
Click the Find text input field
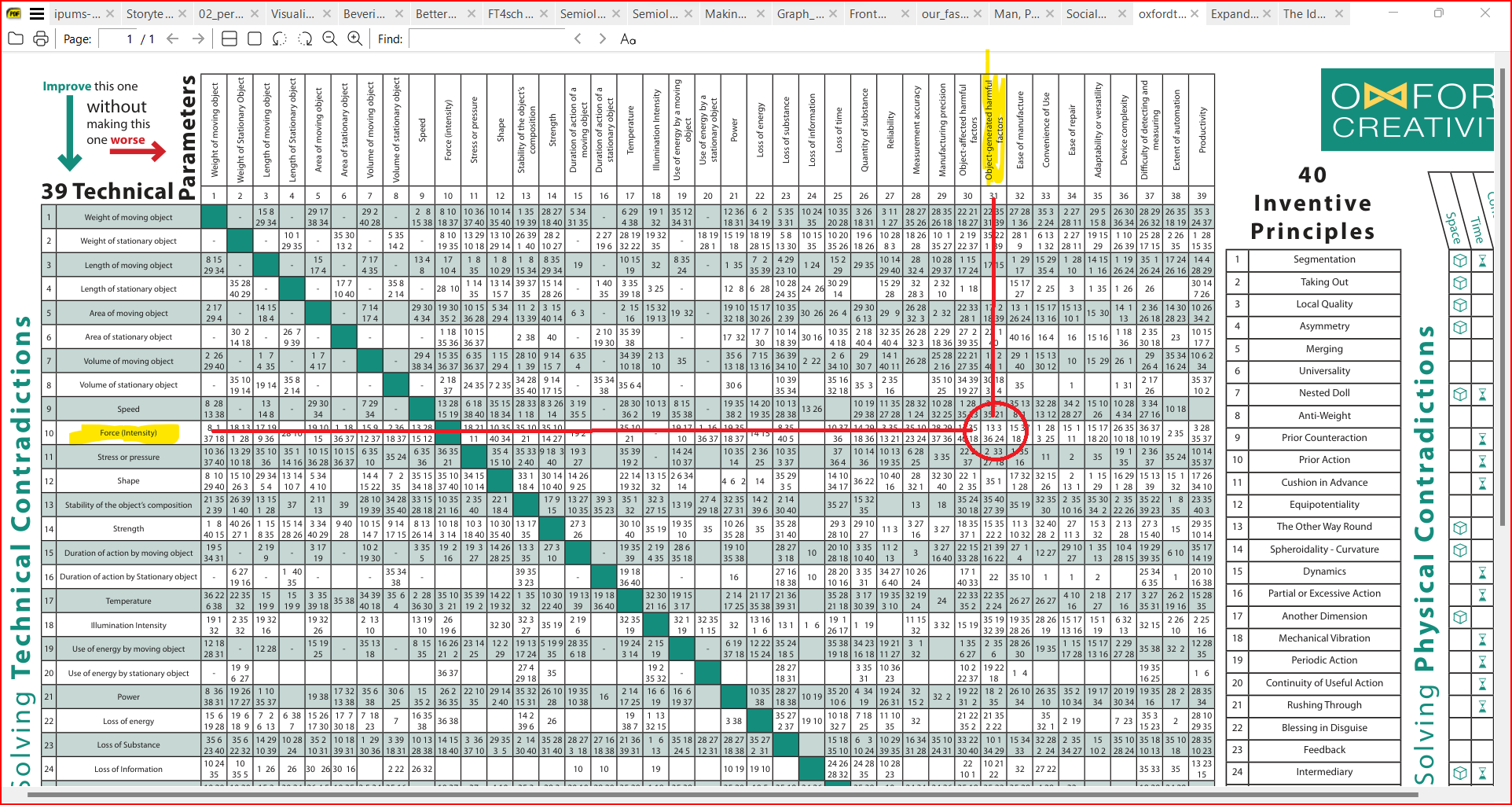(x=487, y=39)
